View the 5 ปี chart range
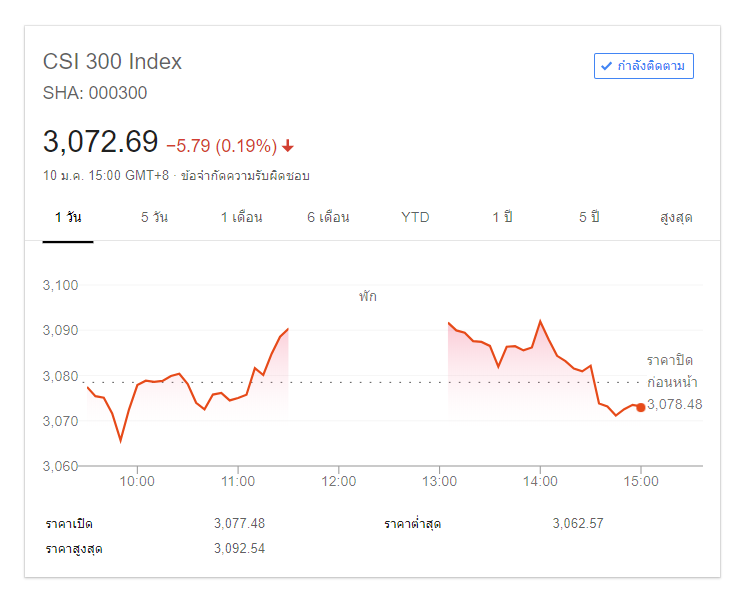Viewport: 746px width, 601px height. tap(589, 217)
